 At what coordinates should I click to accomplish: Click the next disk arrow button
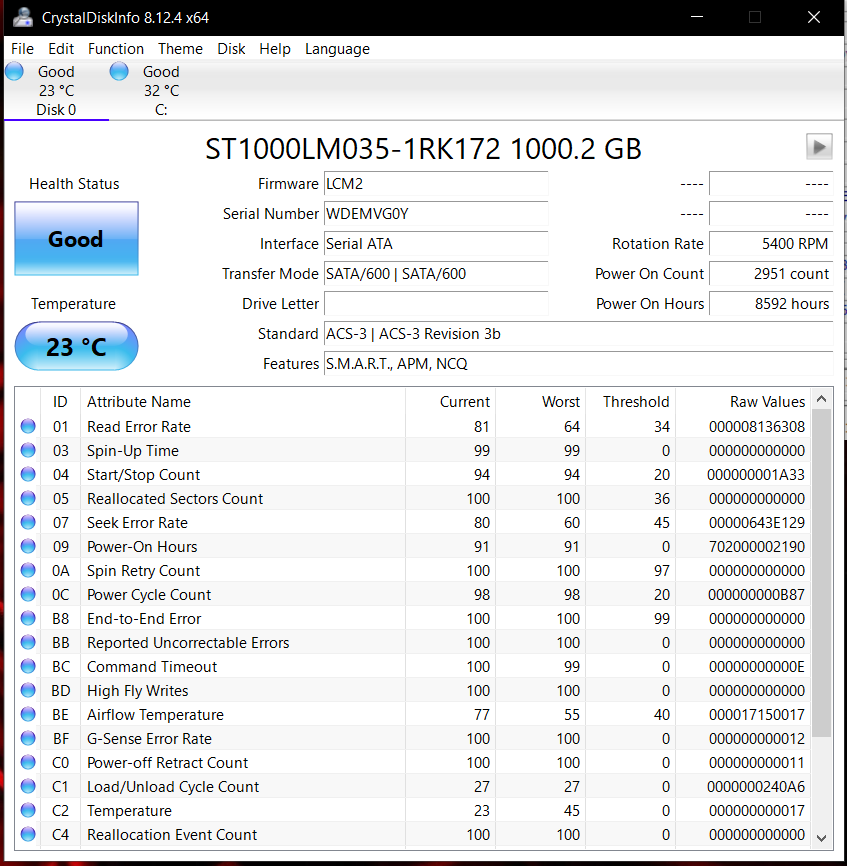click(x=819, y=147)
